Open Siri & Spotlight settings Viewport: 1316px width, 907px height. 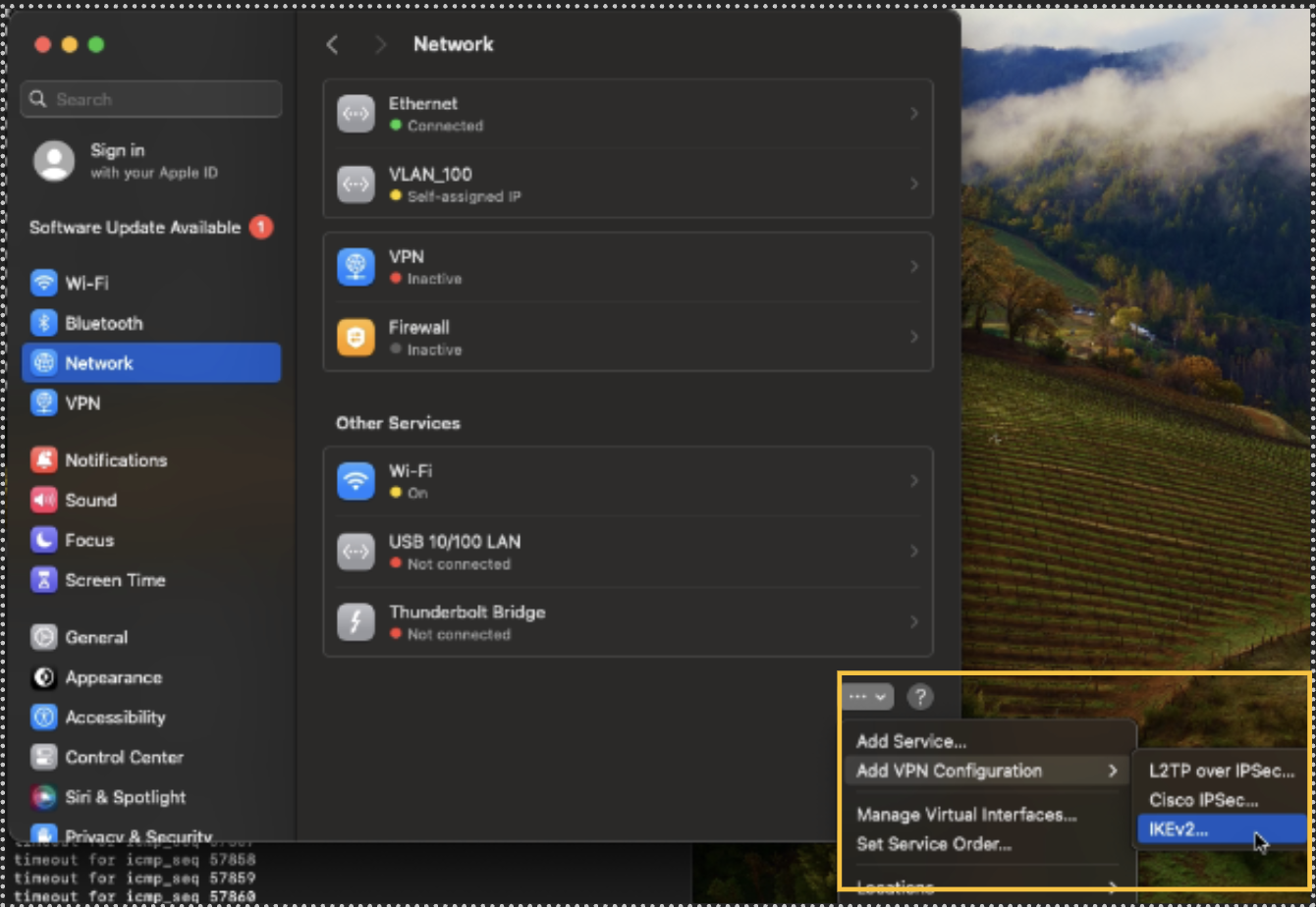point(125,797)
